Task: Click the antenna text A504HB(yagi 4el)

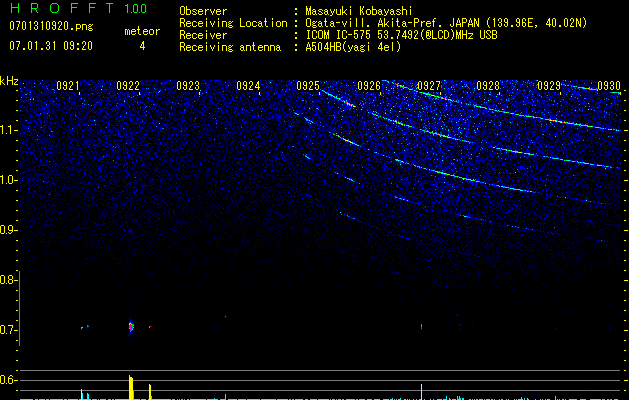Action: [x=353, y=47]
